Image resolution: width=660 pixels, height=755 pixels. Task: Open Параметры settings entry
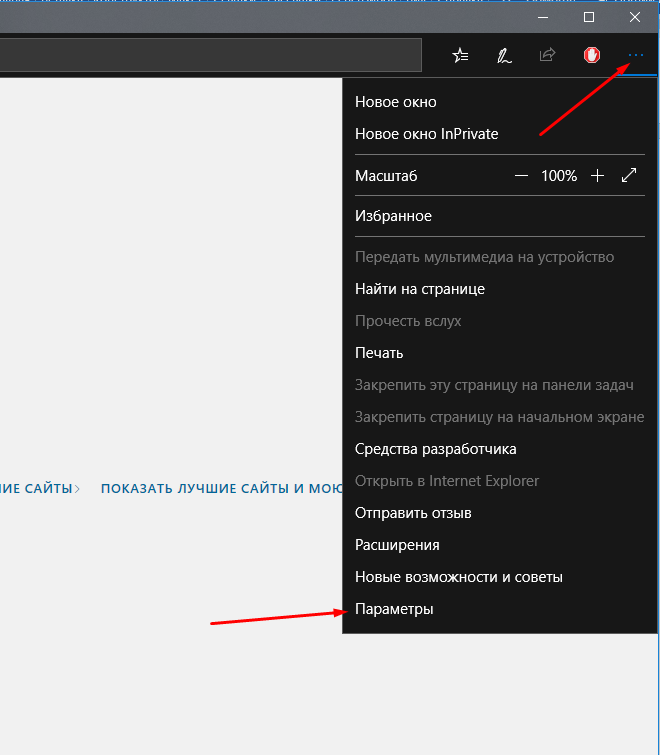(x=500, y=609)
